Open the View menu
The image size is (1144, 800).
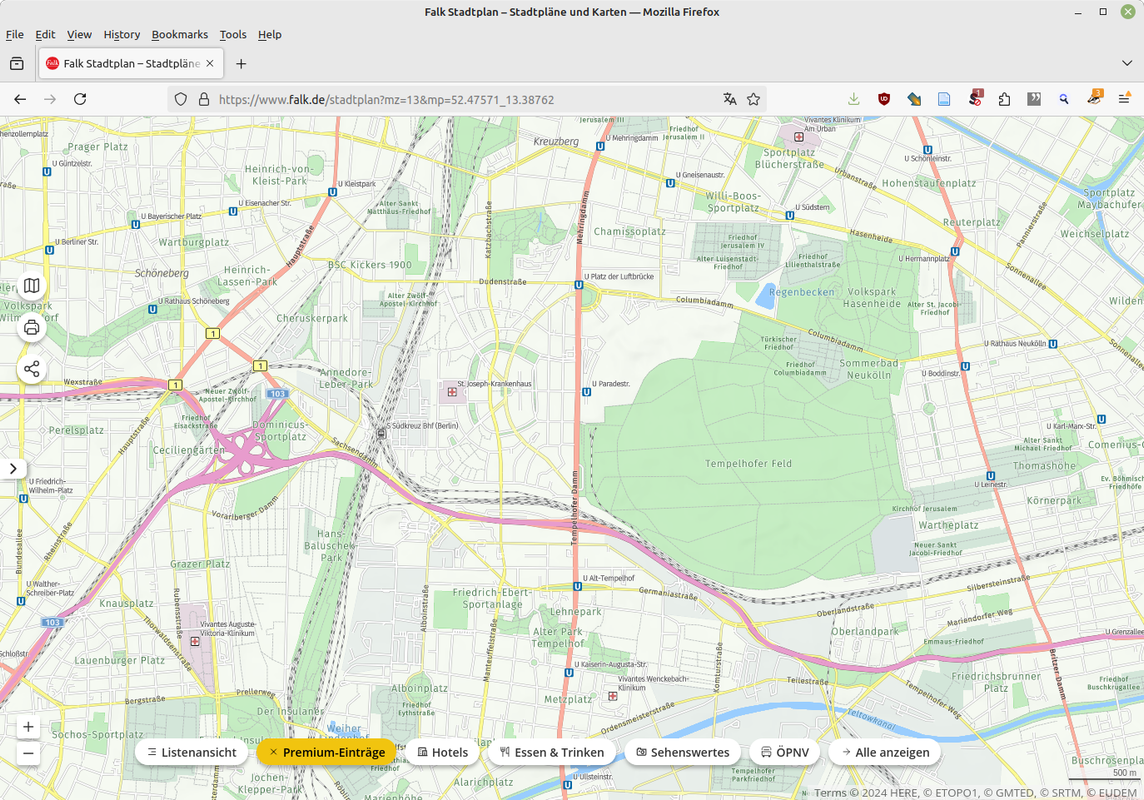(x=79, y=34)
